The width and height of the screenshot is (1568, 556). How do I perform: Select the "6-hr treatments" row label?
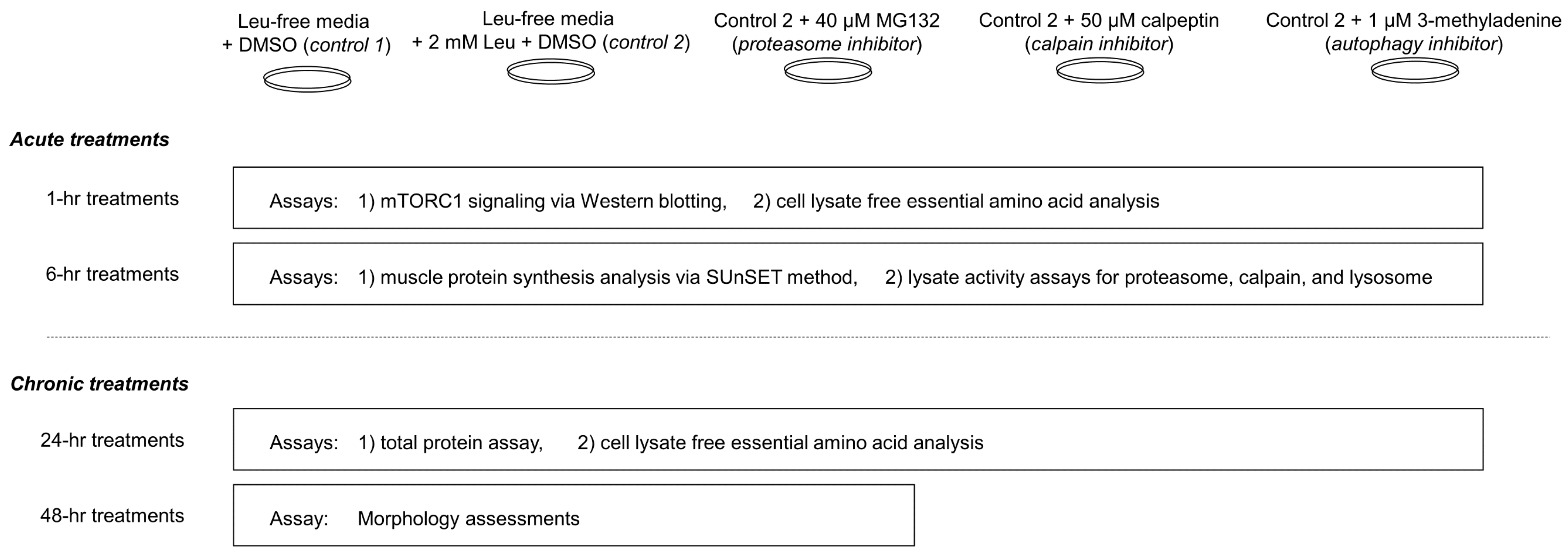tap(113, 275)
